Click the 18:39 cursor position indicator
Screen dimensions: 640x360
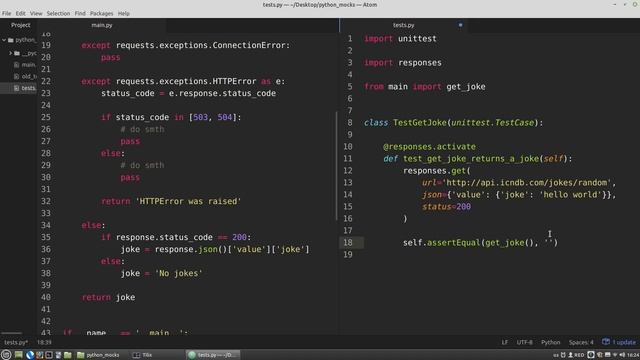[44, 342]
